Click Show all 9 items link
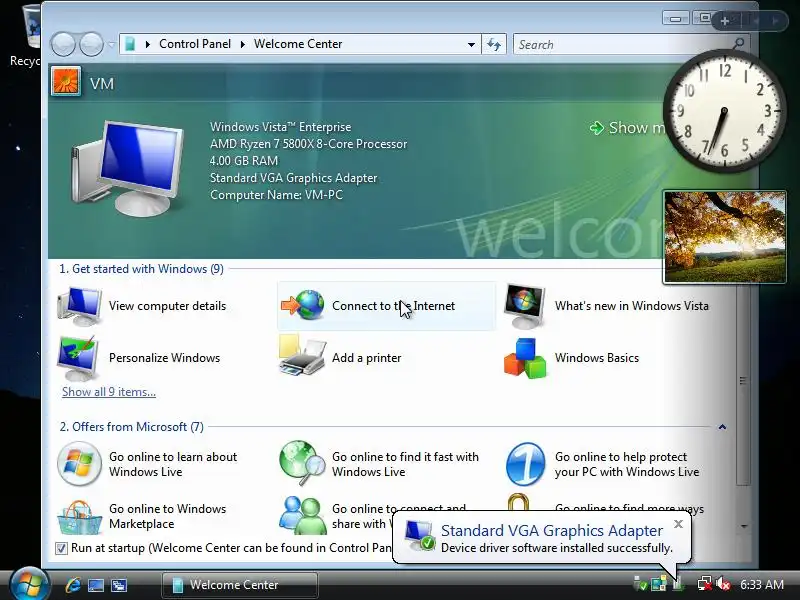Screen dimensions: 800x600 pos(109,392)
